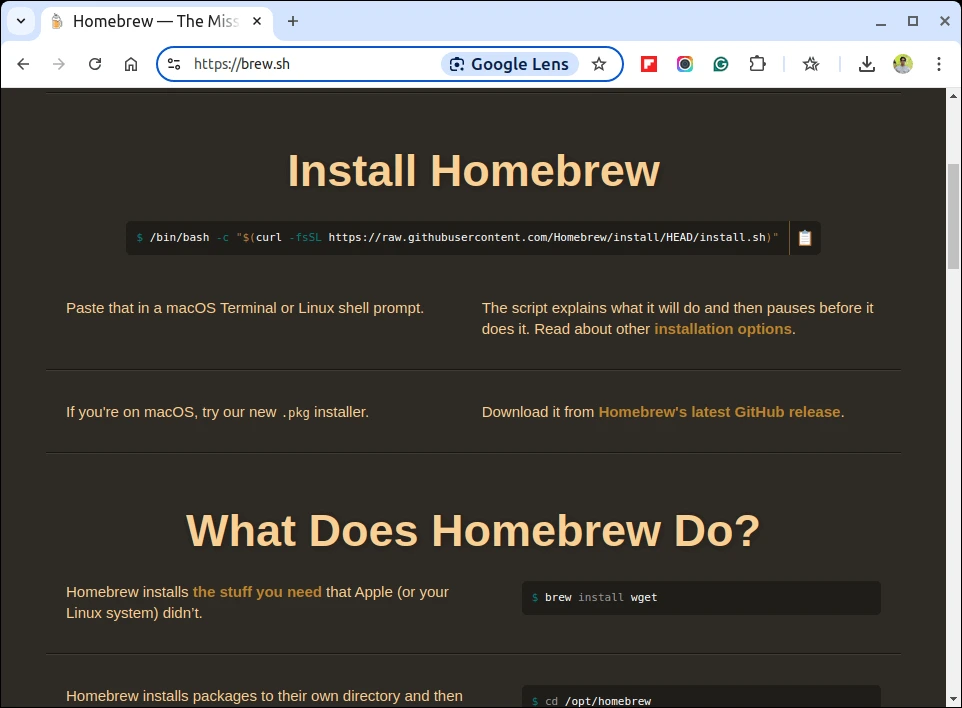View site information icon in address bar
Screen dimensions: 962x708
coord(174,64)
